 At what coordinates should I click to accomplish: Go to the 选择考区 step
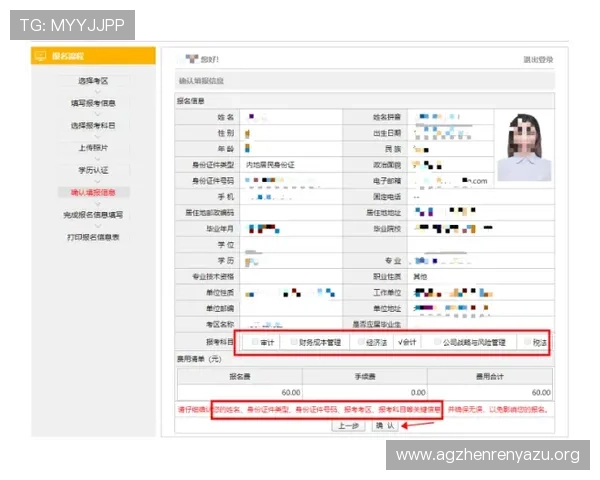93,81
